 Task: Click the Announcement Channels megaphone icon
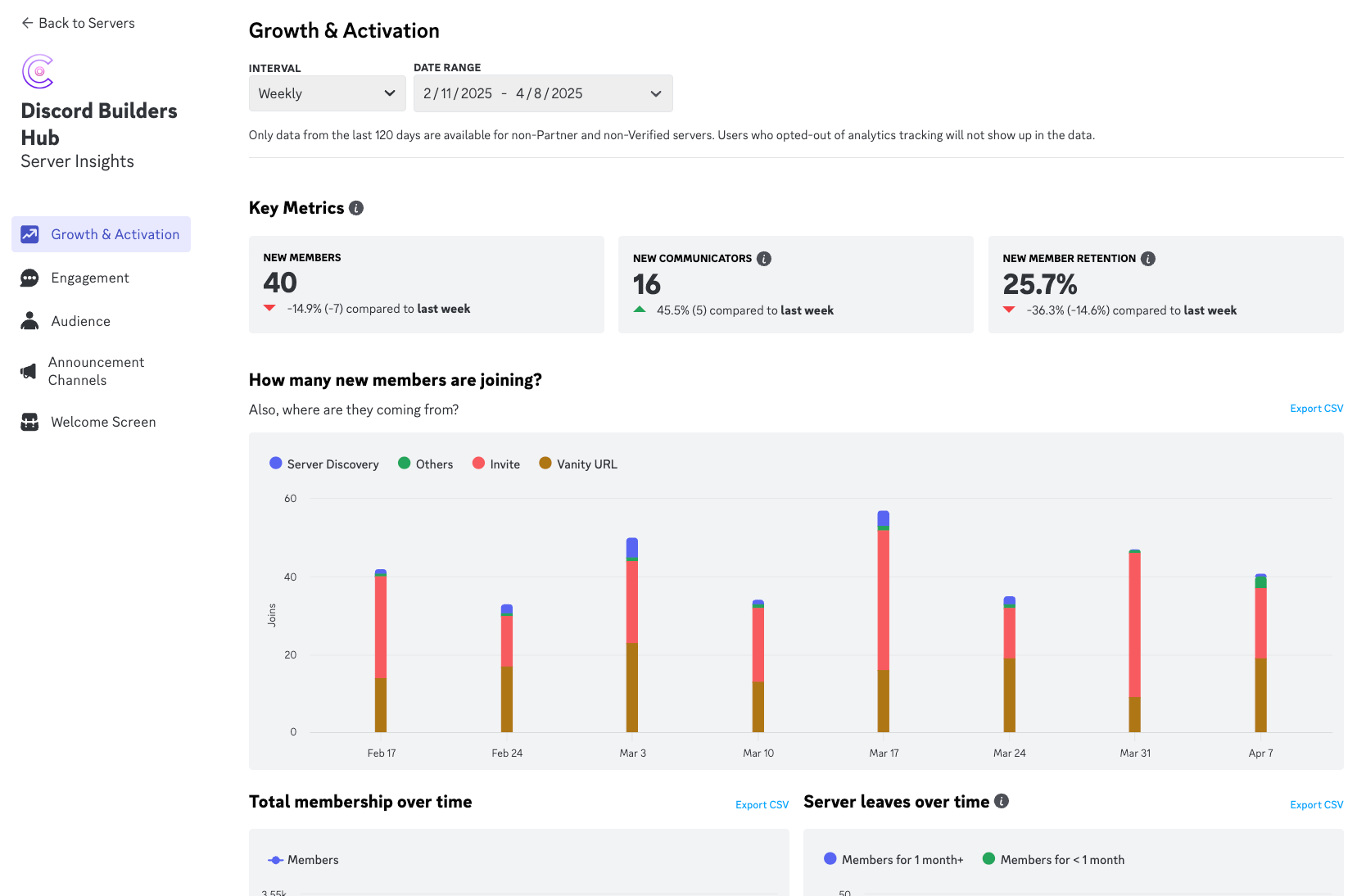click(x=29, y=370)
